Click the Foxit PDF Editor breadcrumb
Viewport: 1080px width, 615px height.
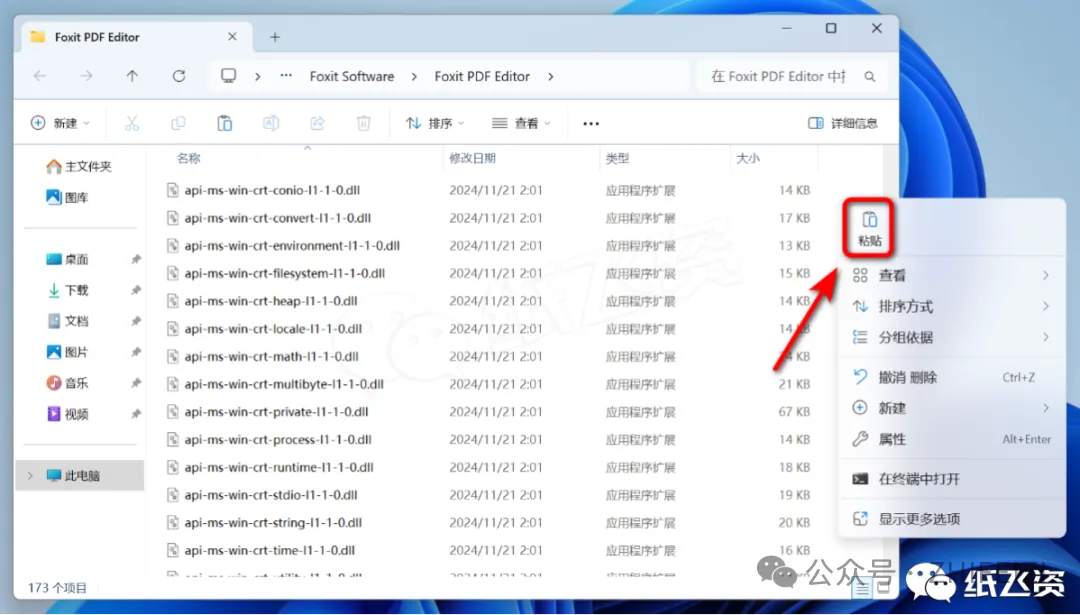(482, 76)
